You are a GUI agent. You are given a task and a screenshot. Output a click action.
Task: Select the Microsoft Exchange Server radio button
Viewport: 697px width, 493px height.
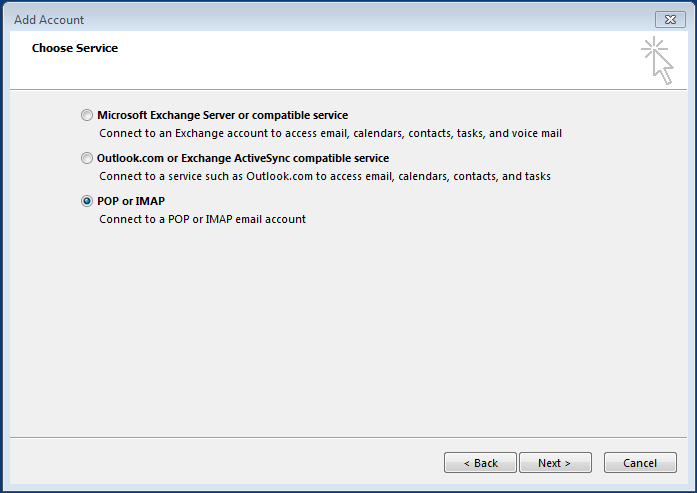click(x=87, y=115)
